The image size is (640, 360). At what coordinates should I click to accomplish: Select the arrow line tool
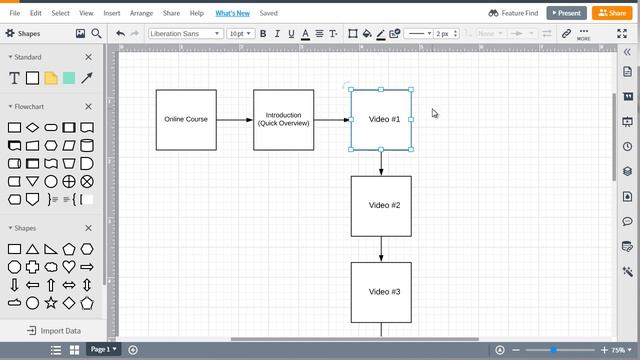click(87, 78)
